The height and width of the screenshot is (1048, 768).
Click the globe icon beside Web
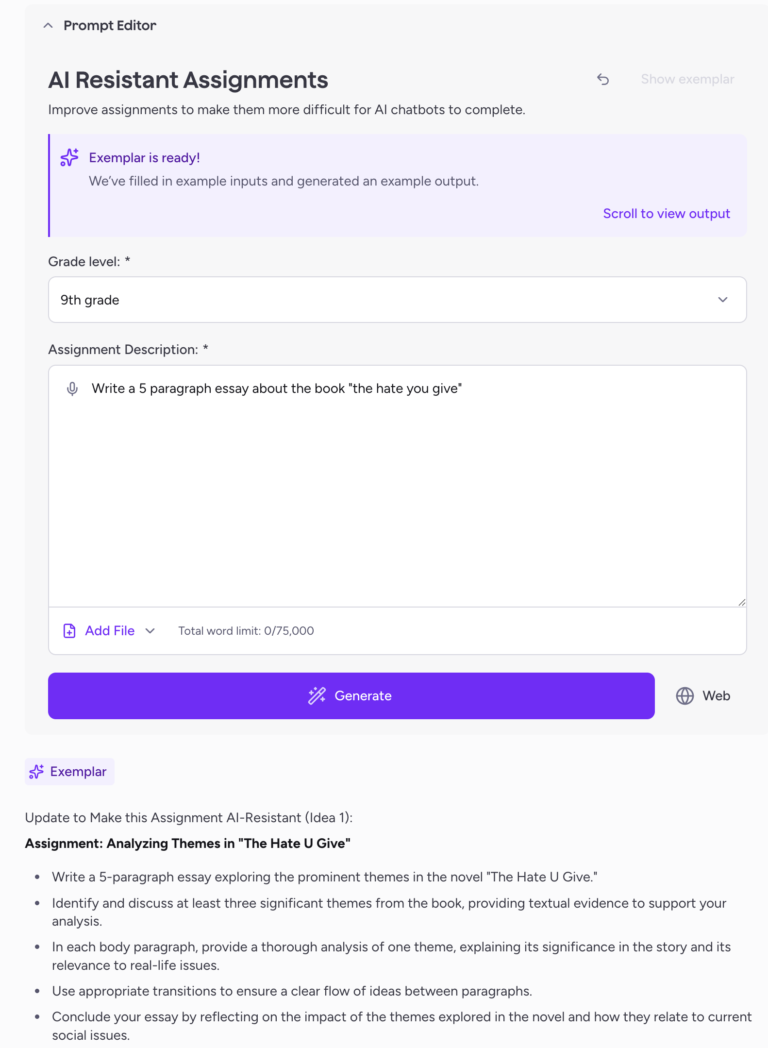[685, 695]
